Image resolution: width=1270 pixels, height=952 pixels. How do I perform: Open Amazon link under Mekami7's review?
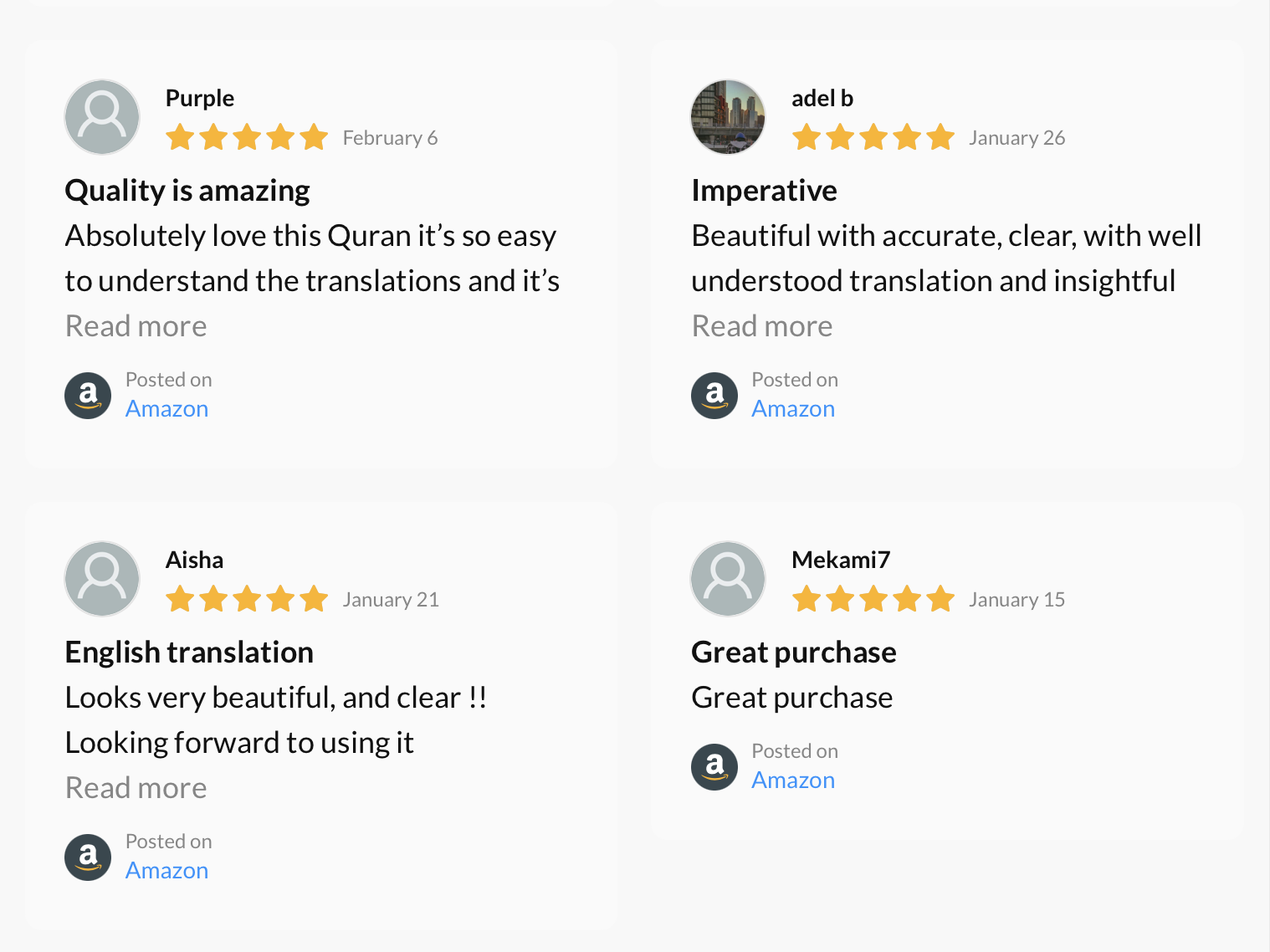point(793,781)
